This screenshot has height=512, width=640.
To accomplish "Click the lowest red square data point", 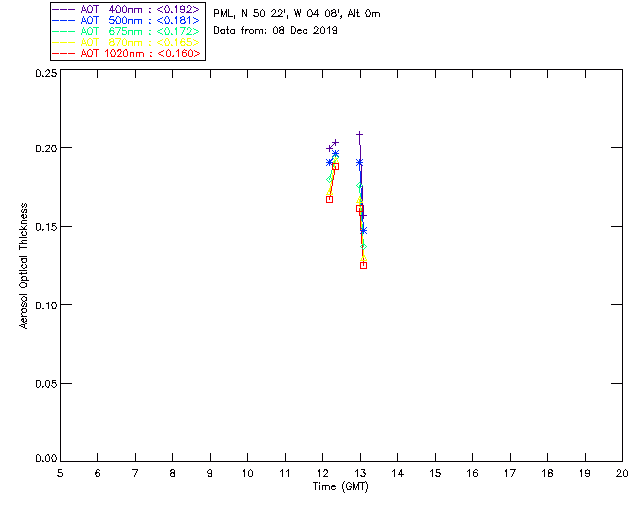I will coord(363,265).
